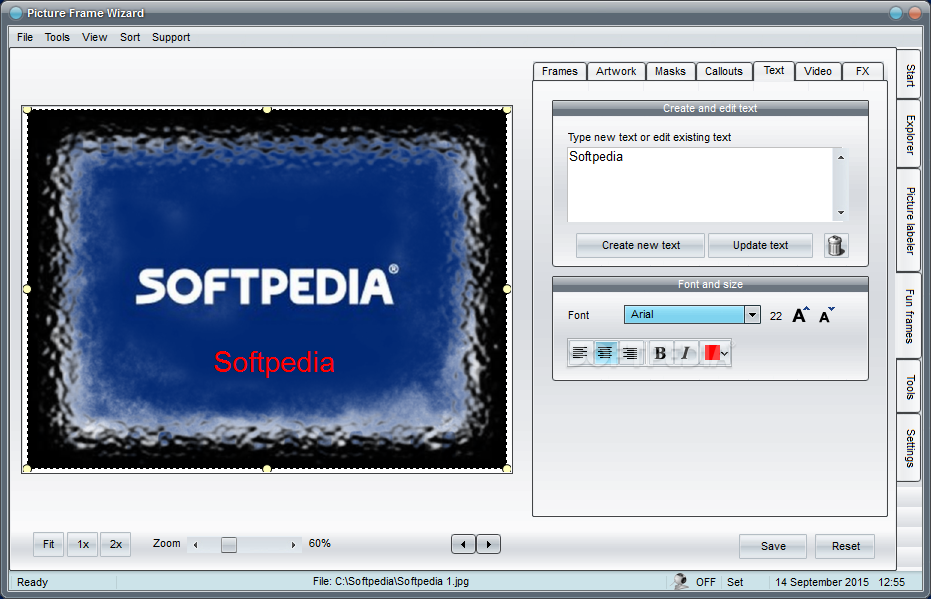This screenshot has width=931, height=599.
Task: Click the Set button in status bar
Action: 734,582
